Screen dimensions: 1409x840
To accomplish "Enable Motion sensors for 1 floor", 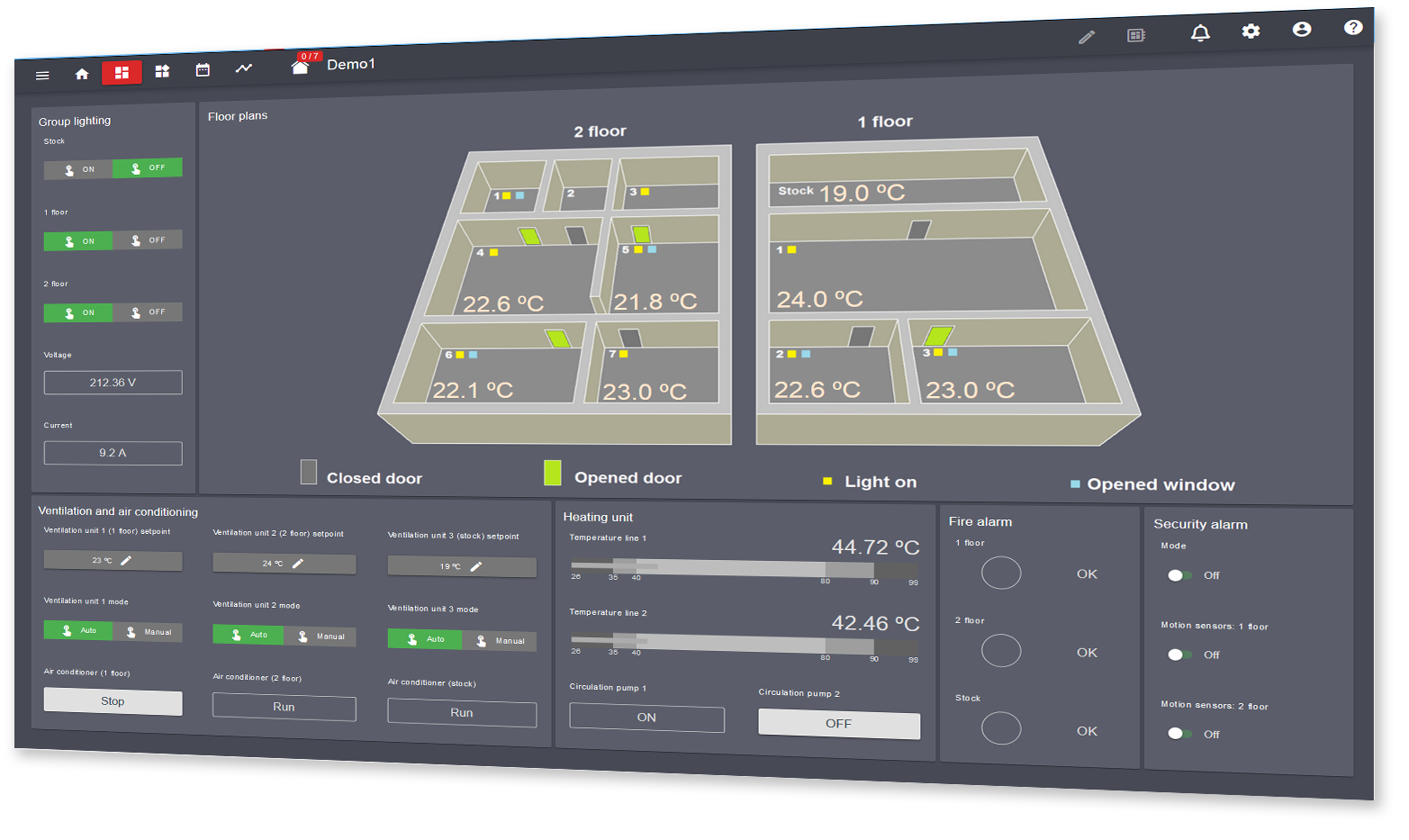I will pyautogui.click(x=1179, y=655).
